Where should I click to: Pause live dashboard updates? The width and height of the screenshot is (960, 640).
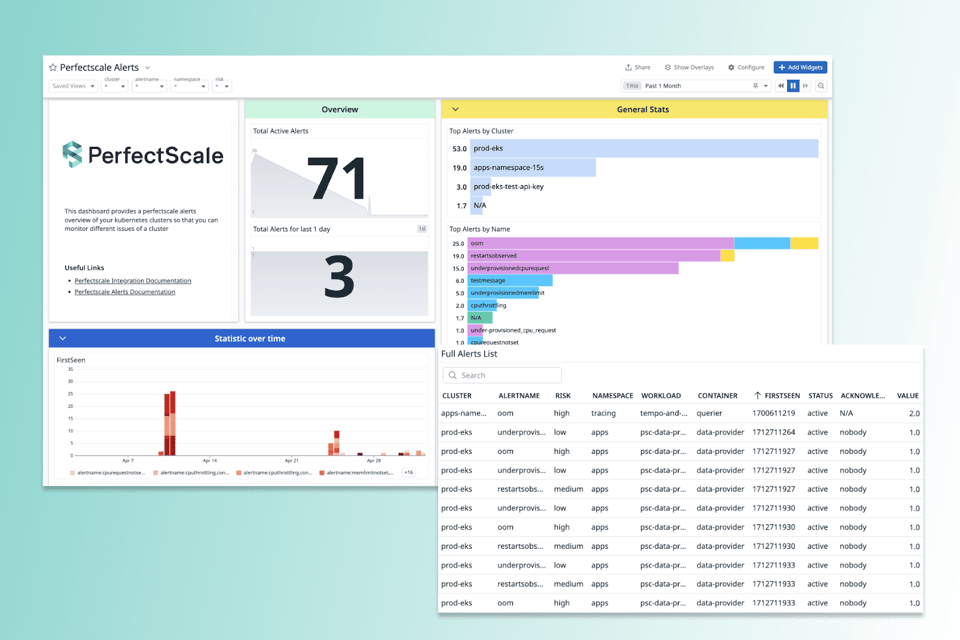[x=793, y=86]
